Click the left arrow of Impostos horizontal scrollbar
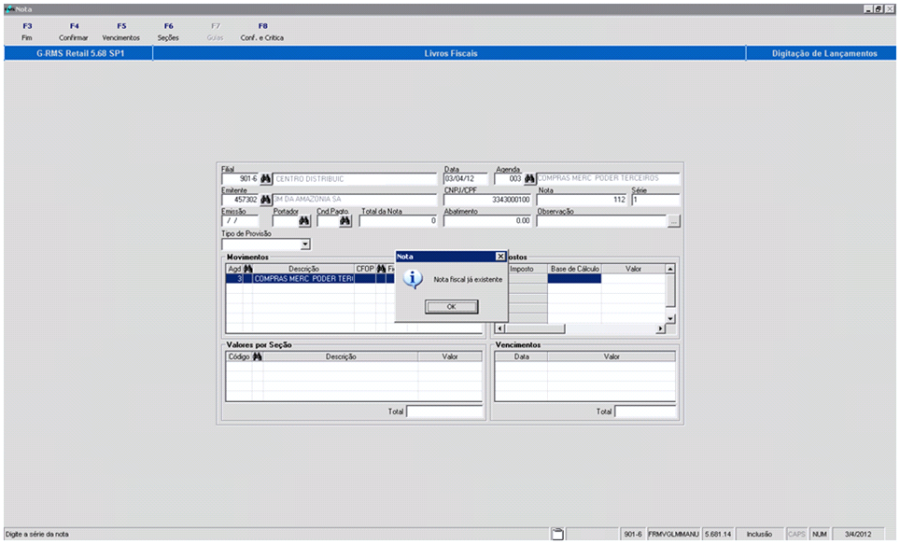Viewport: 900px width, 544px height. [499, 328]
